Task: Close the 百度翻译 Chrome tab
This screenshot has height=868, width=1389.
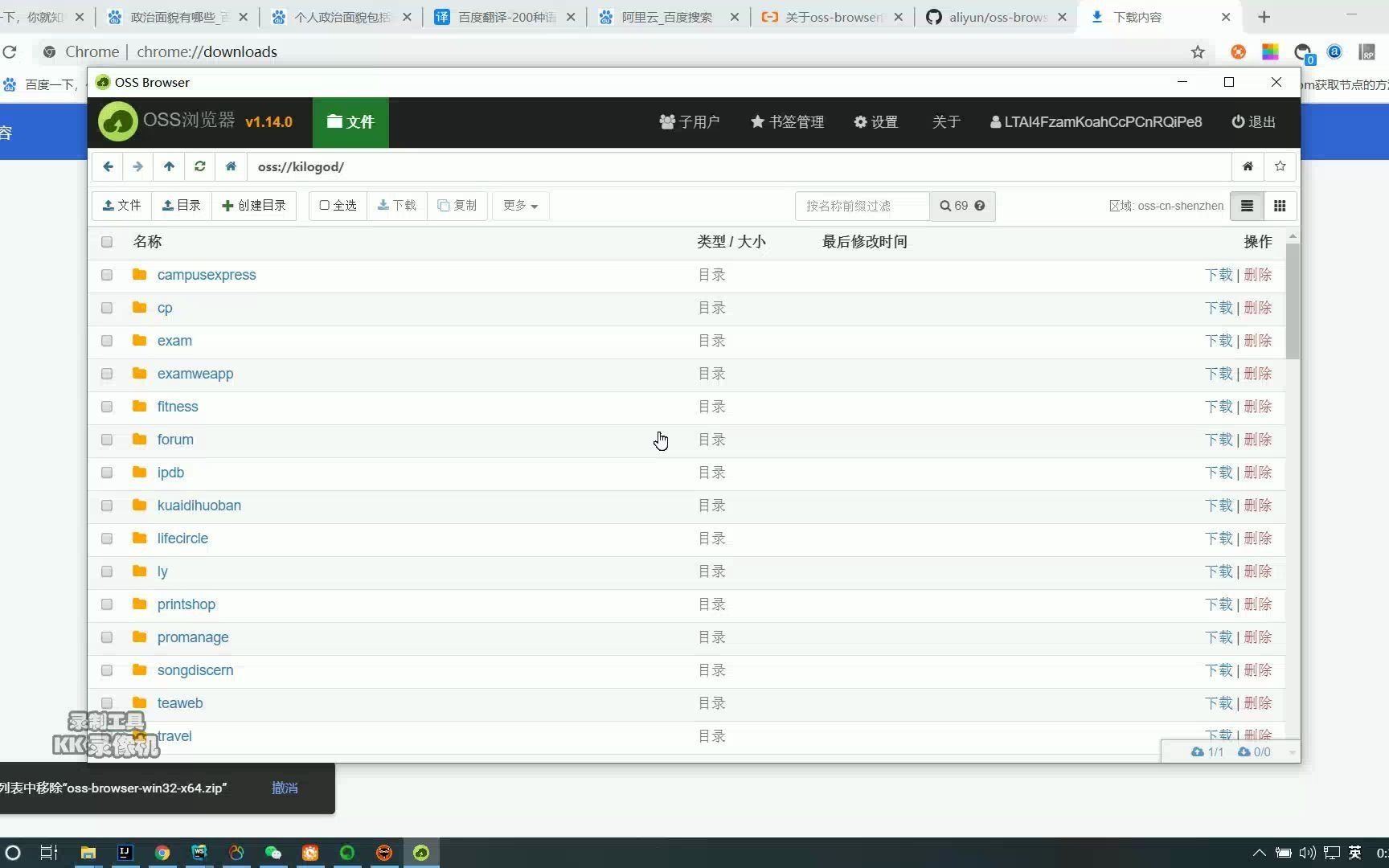Action: click(571, 17)
